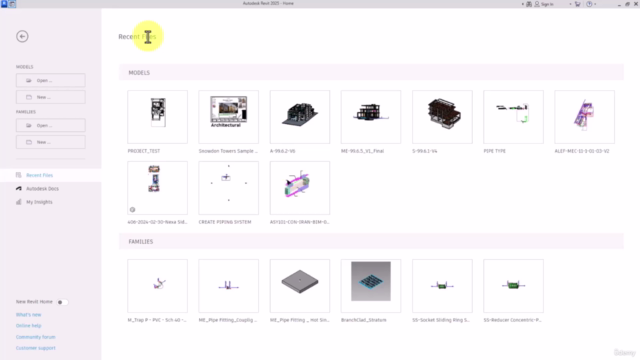Open Autodesk Docs from the sidebar
The image size is (640, 360).
[x=42, y=189]
